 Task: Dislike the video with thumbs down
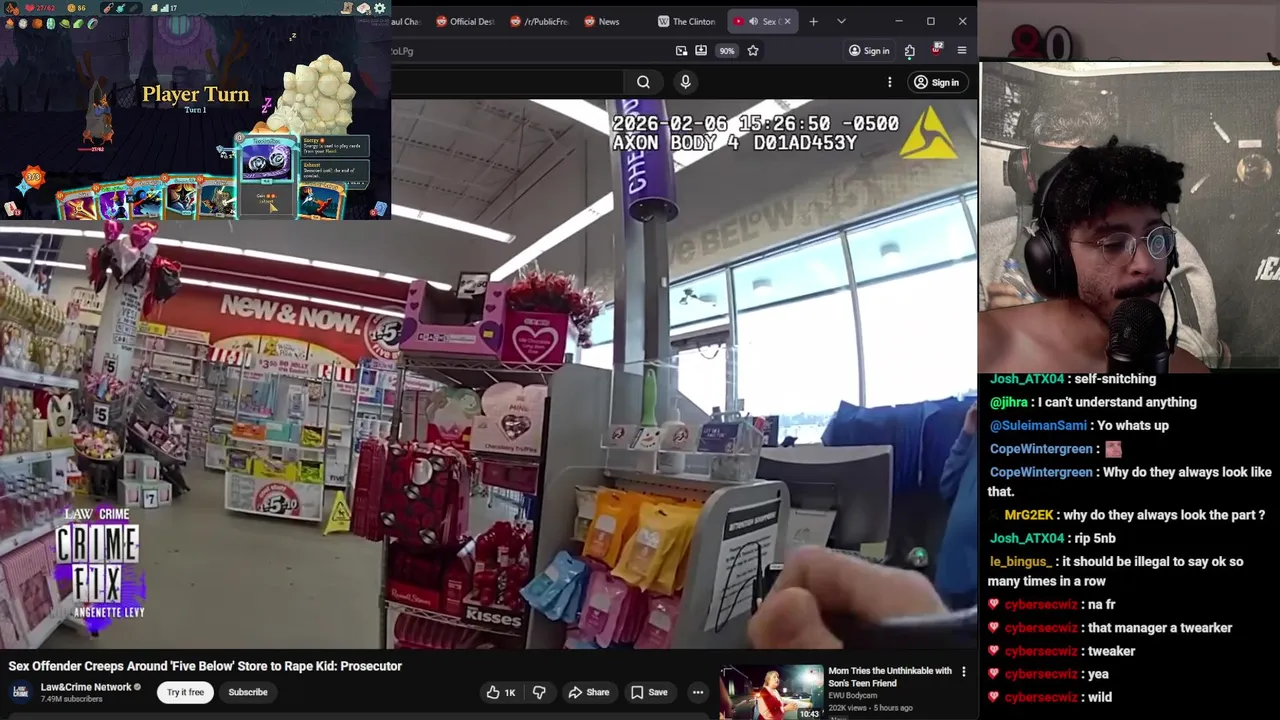539,692
